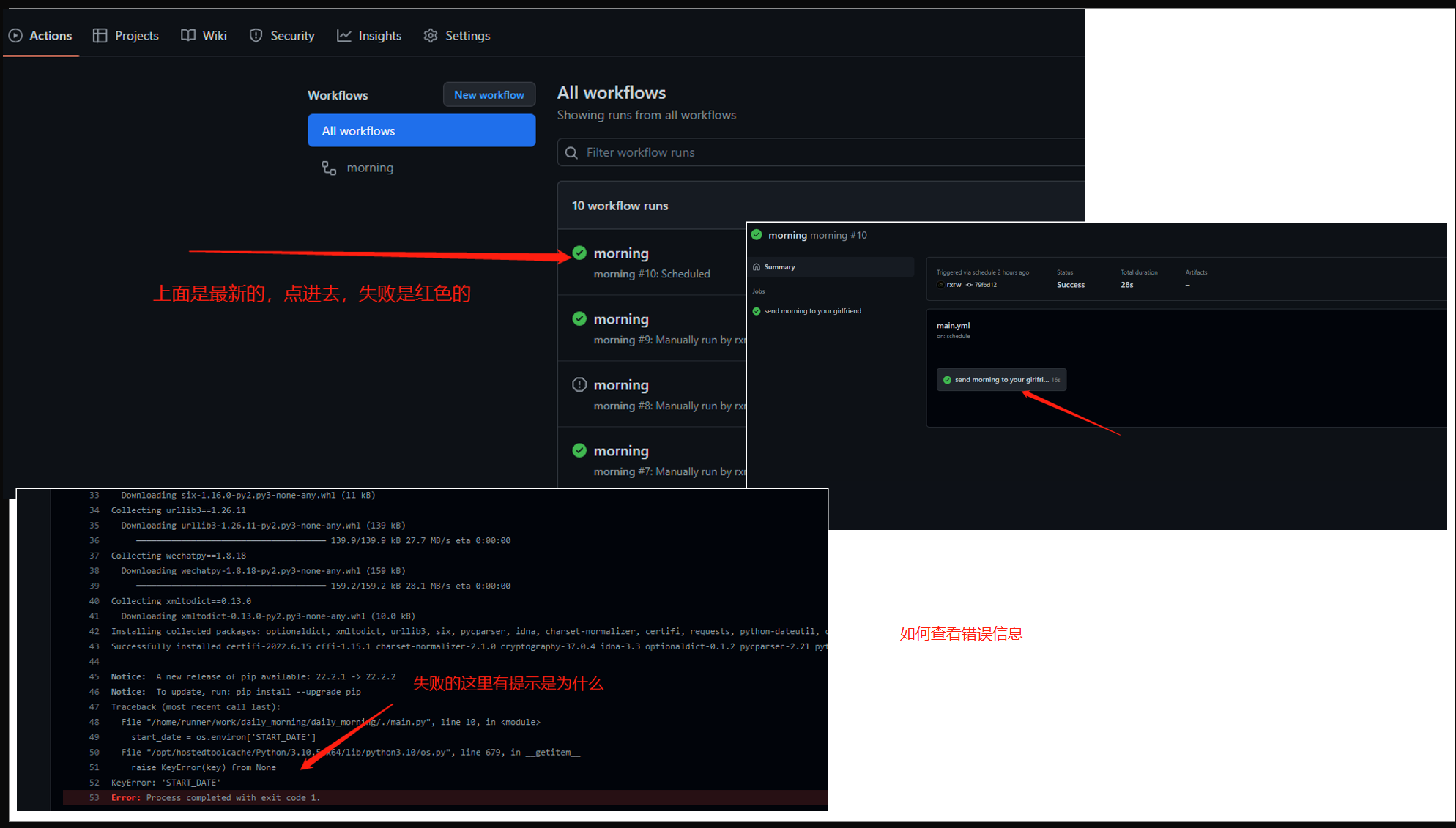Click the workflow icon beside morning in sidebar
This screenshot has height=828, width=1456.
pos(328,168)
